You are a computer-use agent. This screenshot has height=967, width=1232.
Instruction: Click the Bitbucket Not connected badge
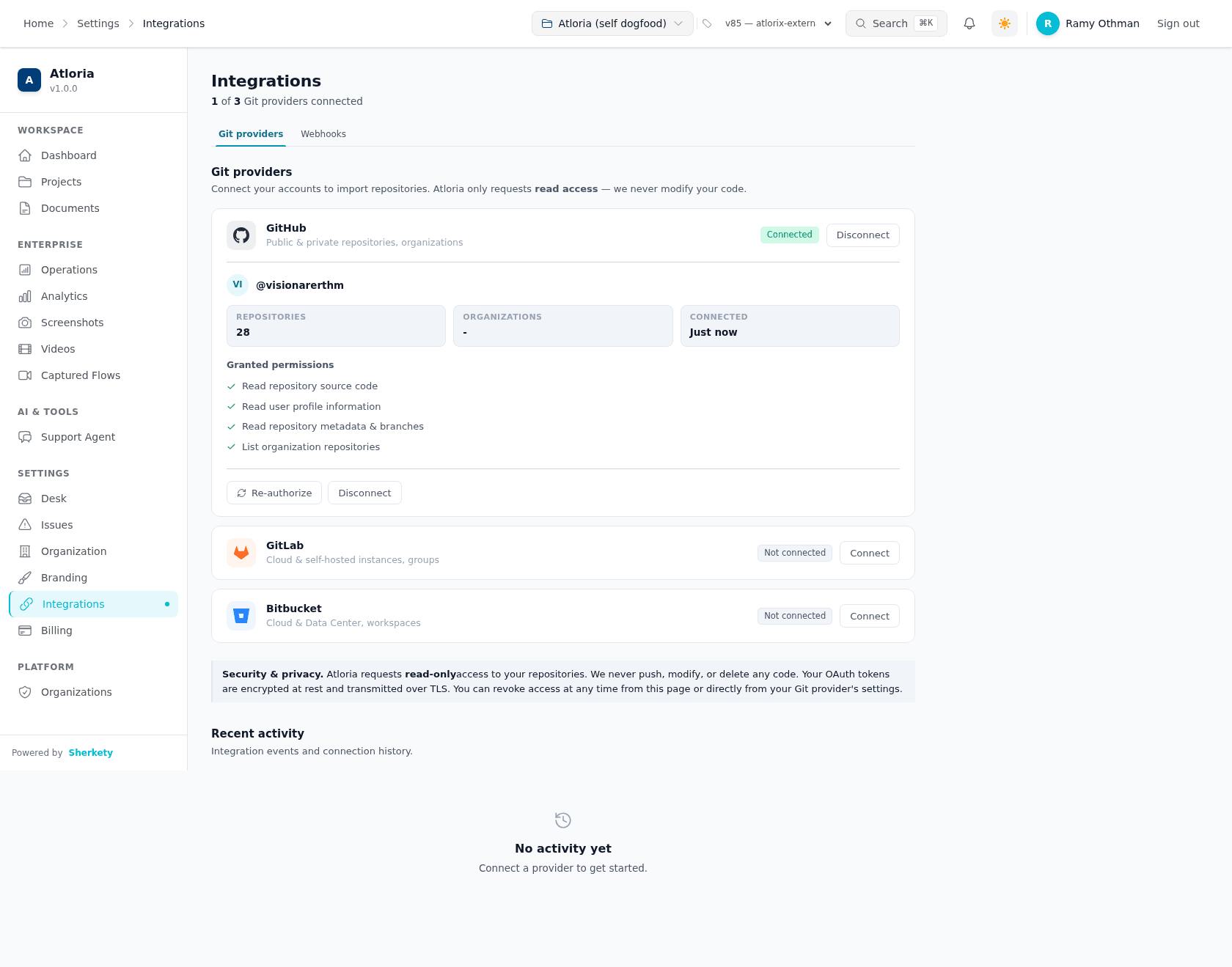(795, 616)
